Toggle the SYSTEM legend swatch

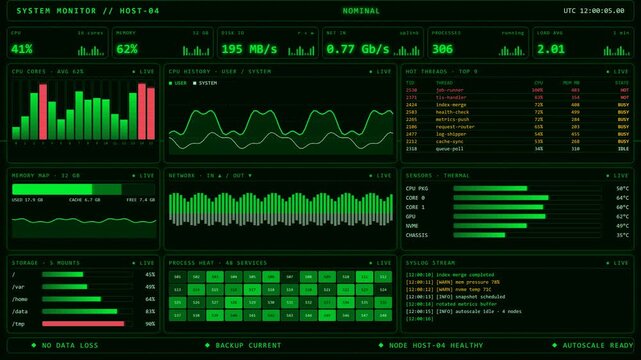click(x=195, y=83)
